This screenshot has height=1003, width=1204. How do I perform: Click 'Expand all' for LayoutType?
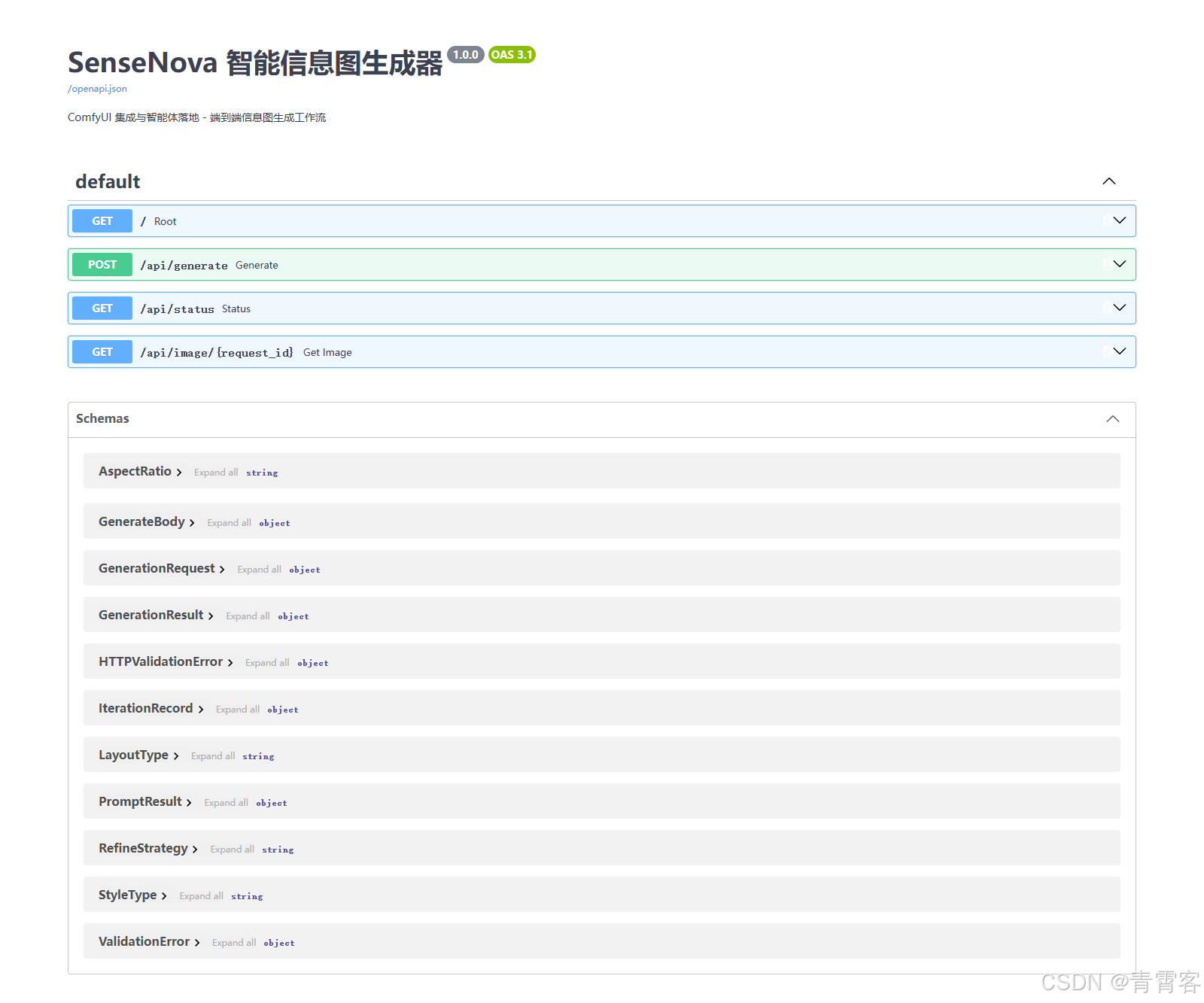tap(213, 756)
